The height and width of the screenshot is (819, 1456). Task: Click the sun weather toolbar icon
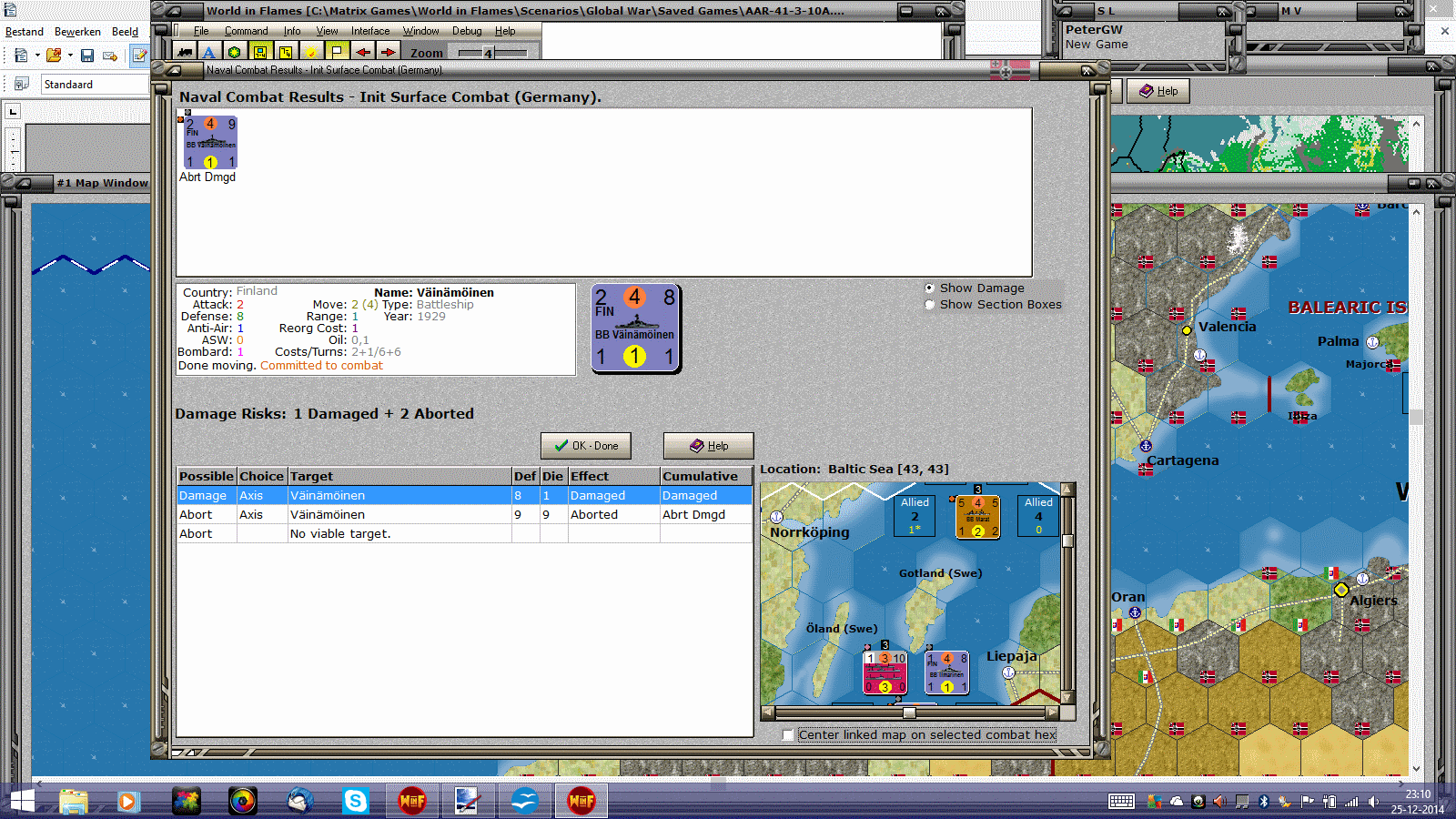tap(311, 53)
